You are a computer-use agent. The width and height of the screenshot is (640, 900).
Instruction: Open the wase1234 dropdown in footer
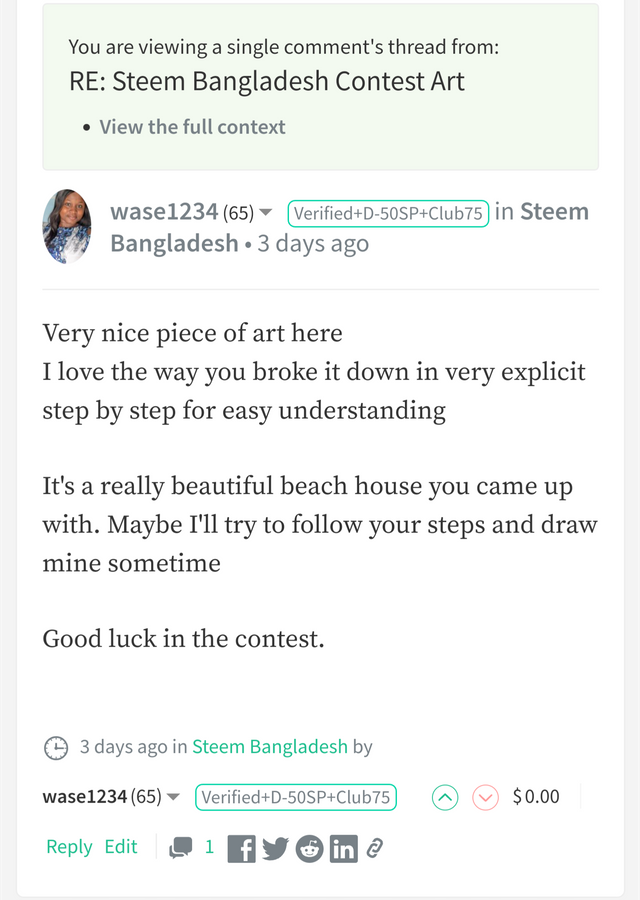(x=172, y=797)
